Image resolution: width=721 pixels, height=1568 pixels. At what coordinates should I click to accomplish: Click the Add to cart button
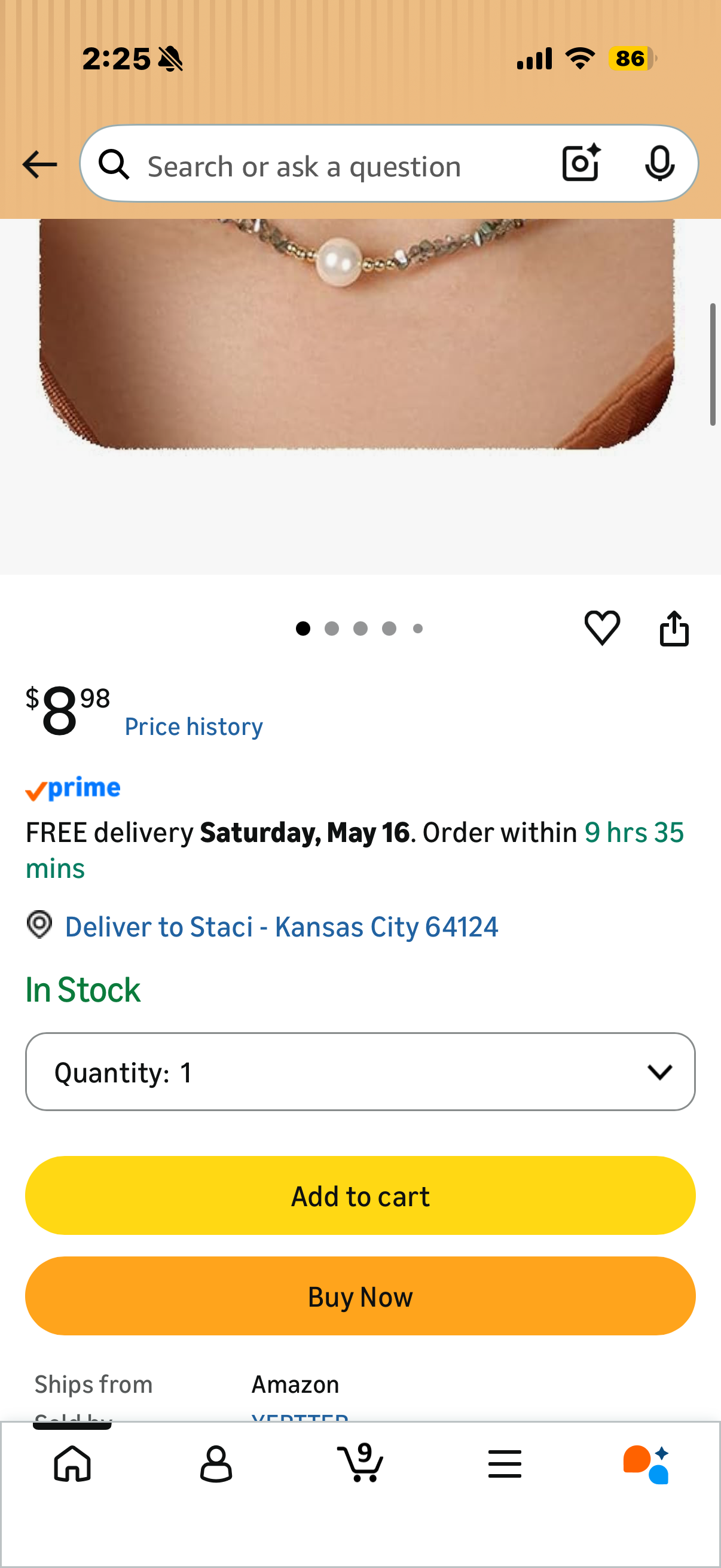pyautogui.click(x=360, y=1195)
